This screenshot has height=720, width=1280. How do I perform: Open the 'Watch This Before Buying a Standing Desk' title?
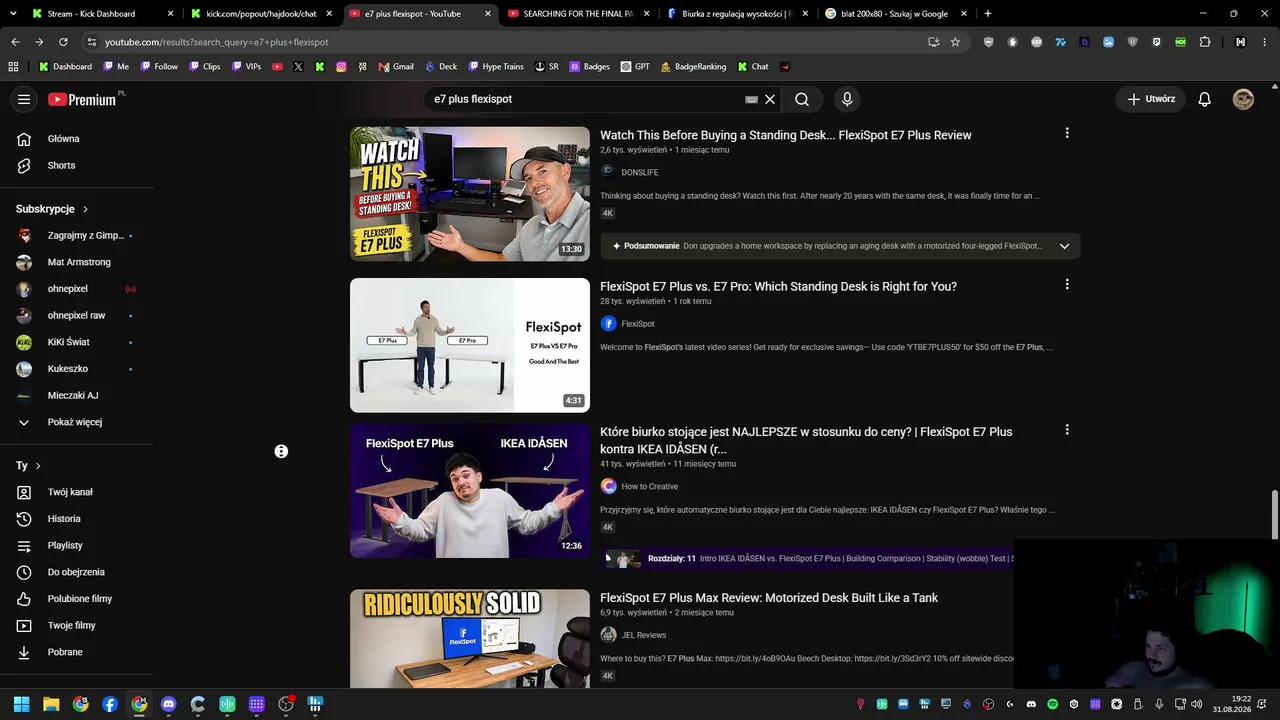click(x=786, y=135)
